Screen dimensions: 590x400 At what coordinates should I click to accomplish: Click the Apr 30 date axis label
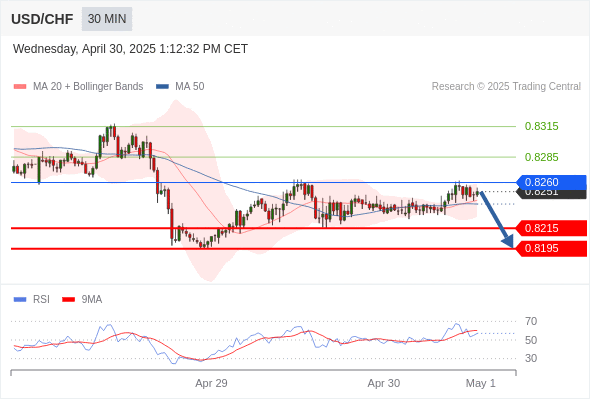(383, 383)
